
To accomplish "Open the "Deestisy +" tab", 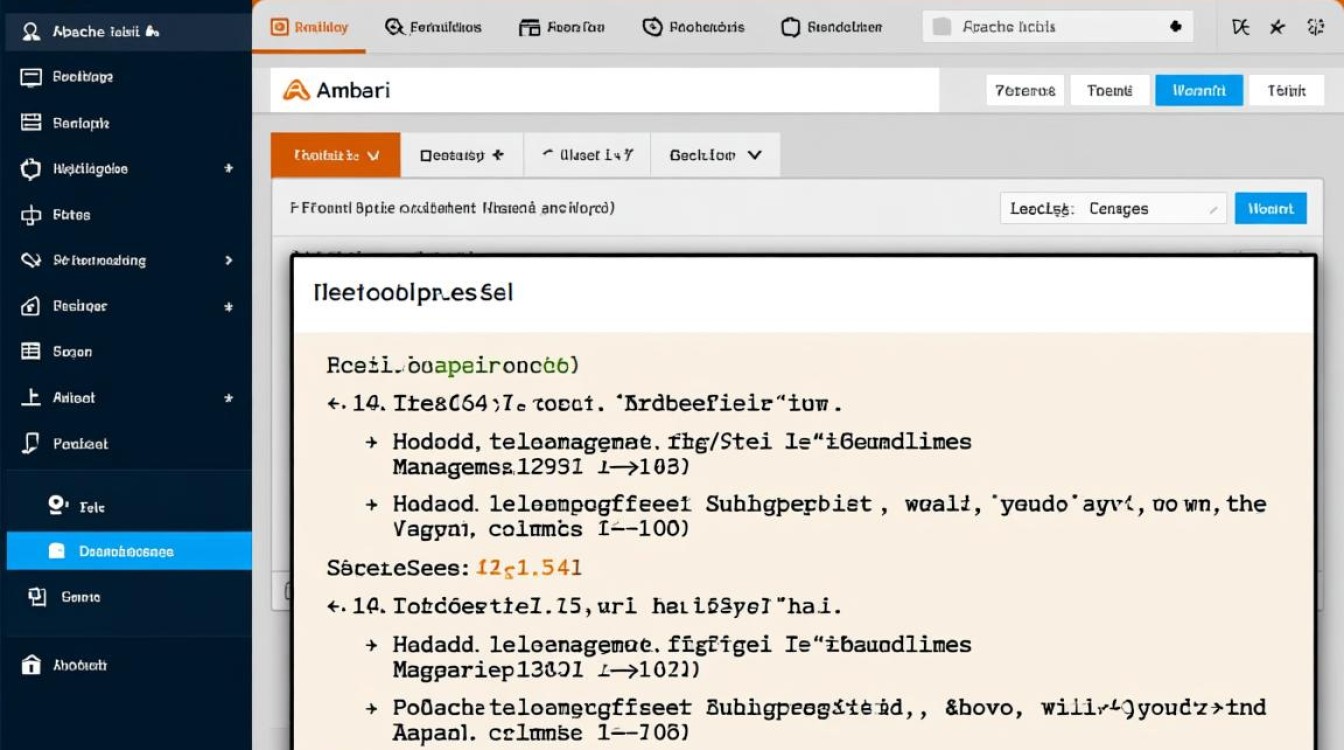I will coord(462,155).
